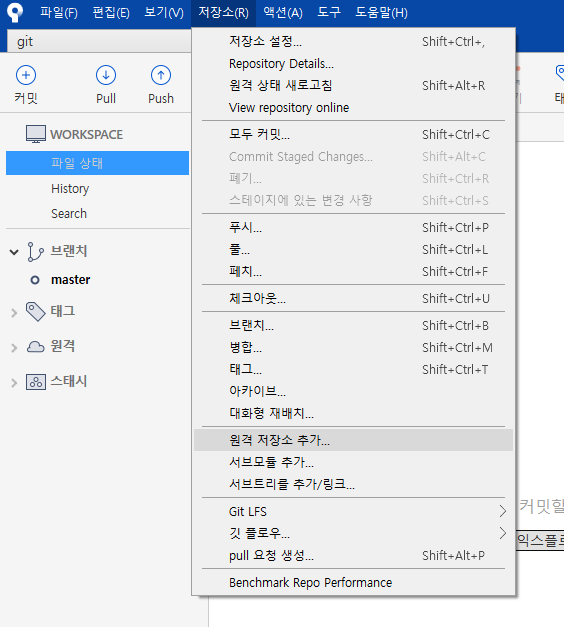
Task: Choose pull 요청 생성... entry
Action: point(354,555)
